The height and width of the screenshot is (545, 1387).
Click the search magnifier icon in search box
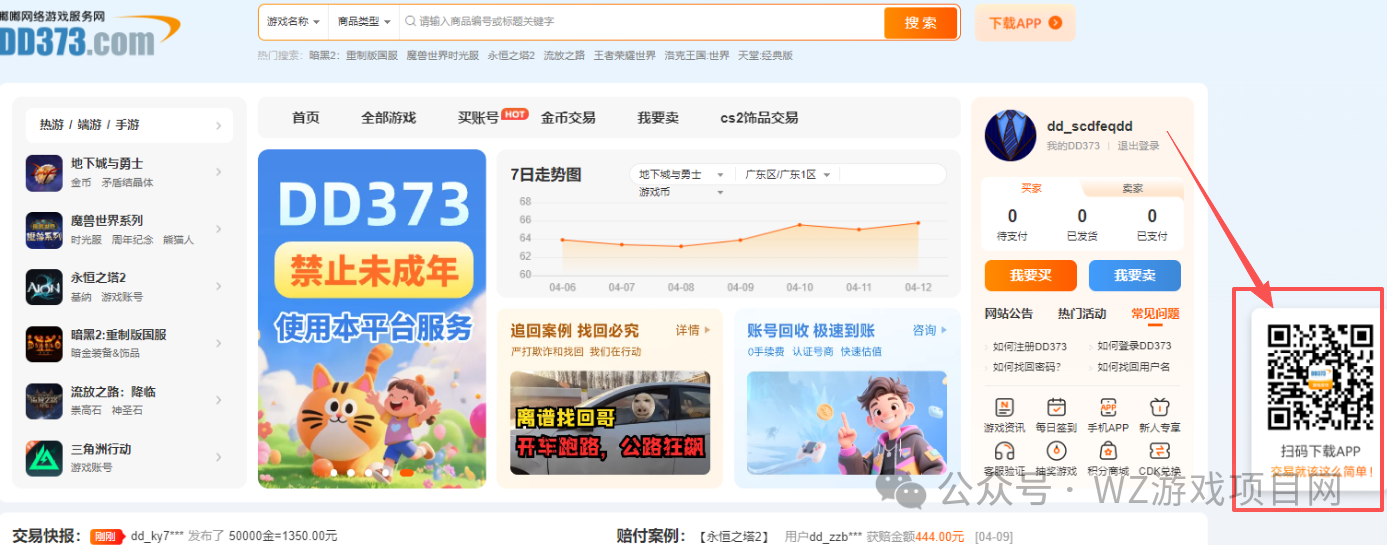410,21
